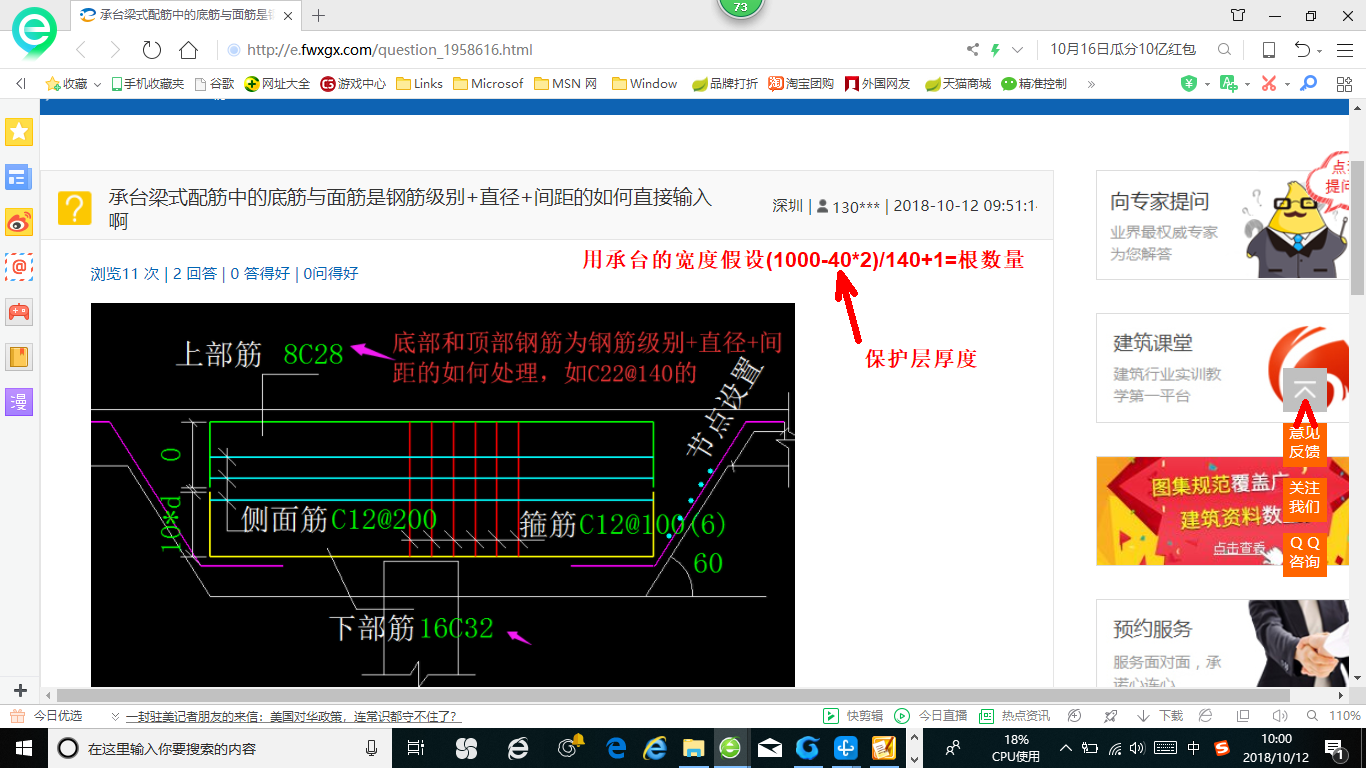Open the MSN 网 bookmark folder
Image resolution: width=1366 pixels, height=768 pixels.
click(x=566, y=84)
